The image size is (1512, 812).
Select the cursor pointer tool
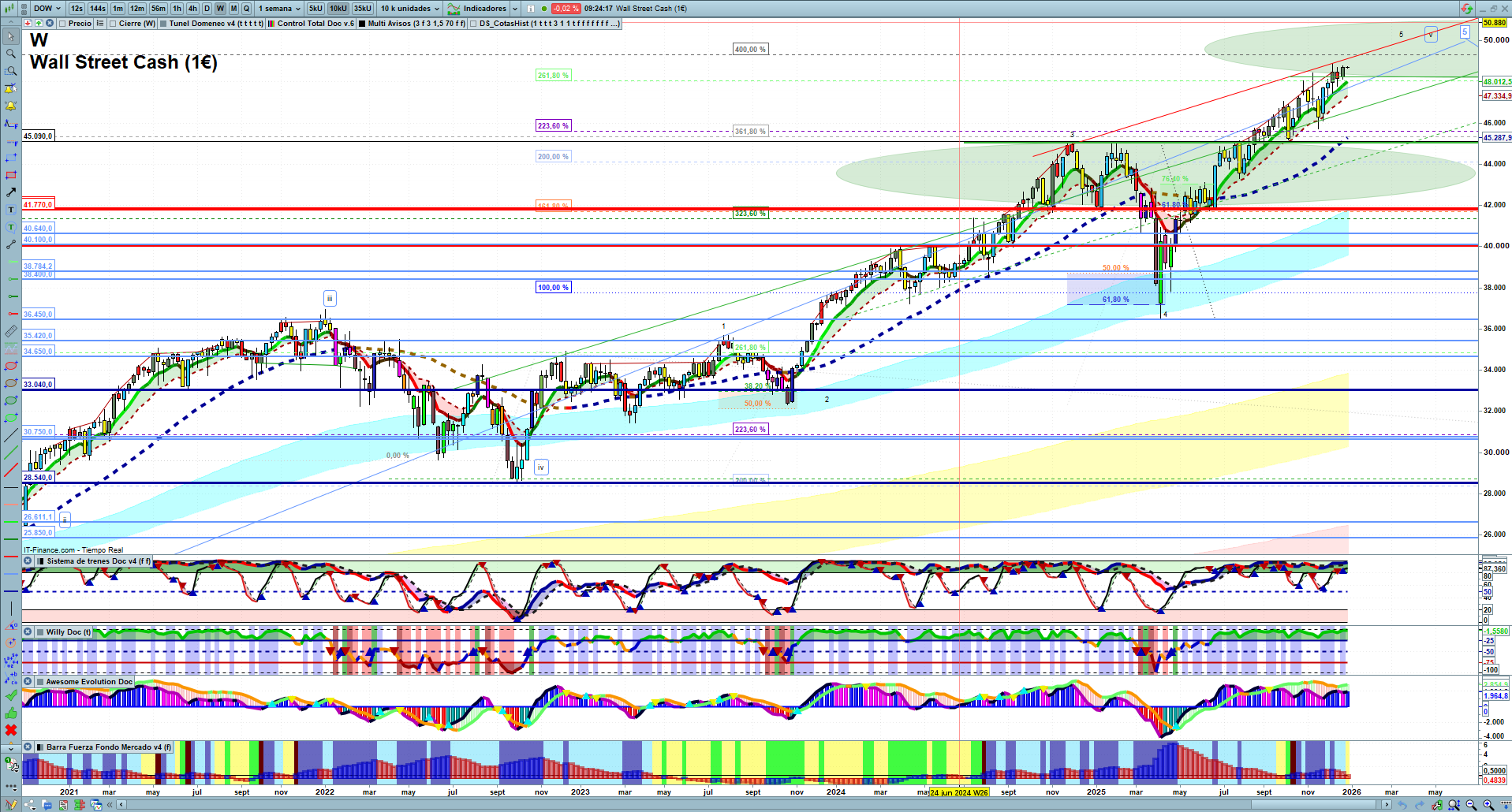pyautogui.click(x=11, y=36)
